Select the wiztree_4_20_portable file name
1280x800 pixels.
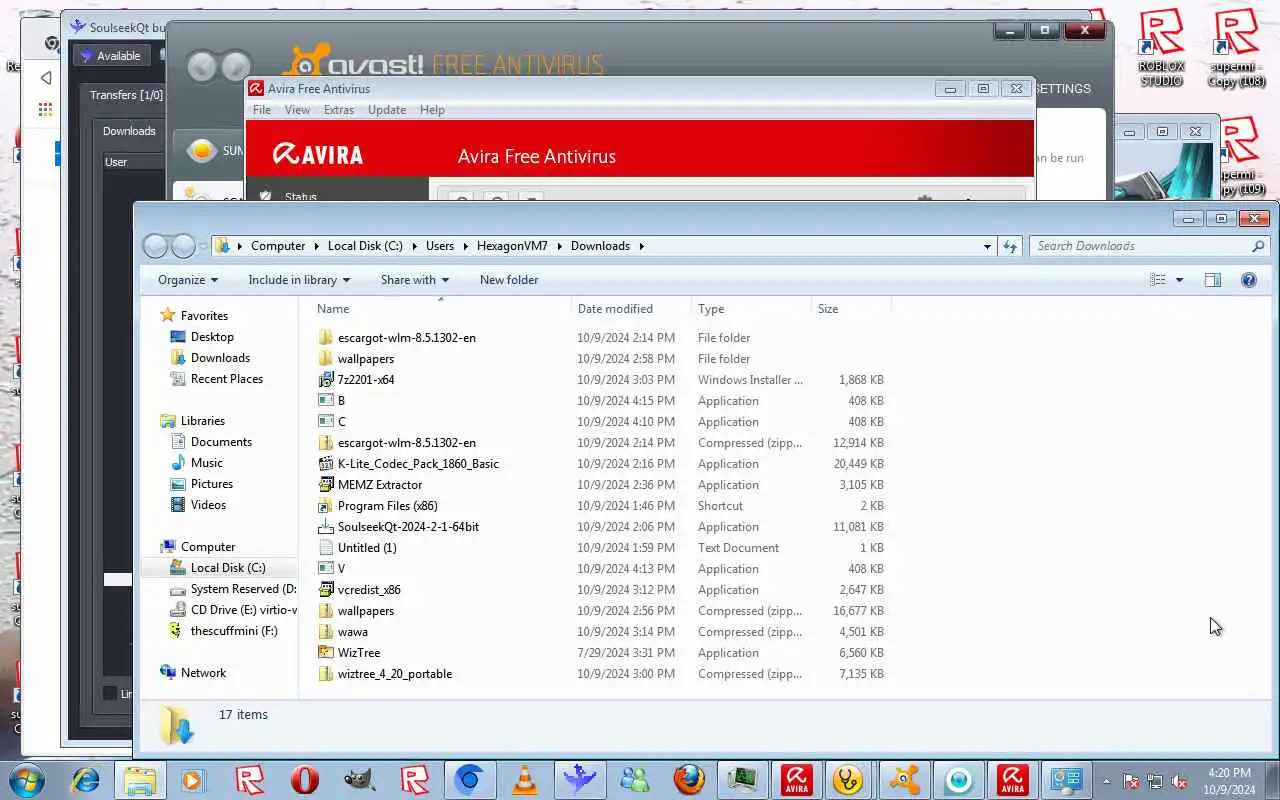coord(395,674)
